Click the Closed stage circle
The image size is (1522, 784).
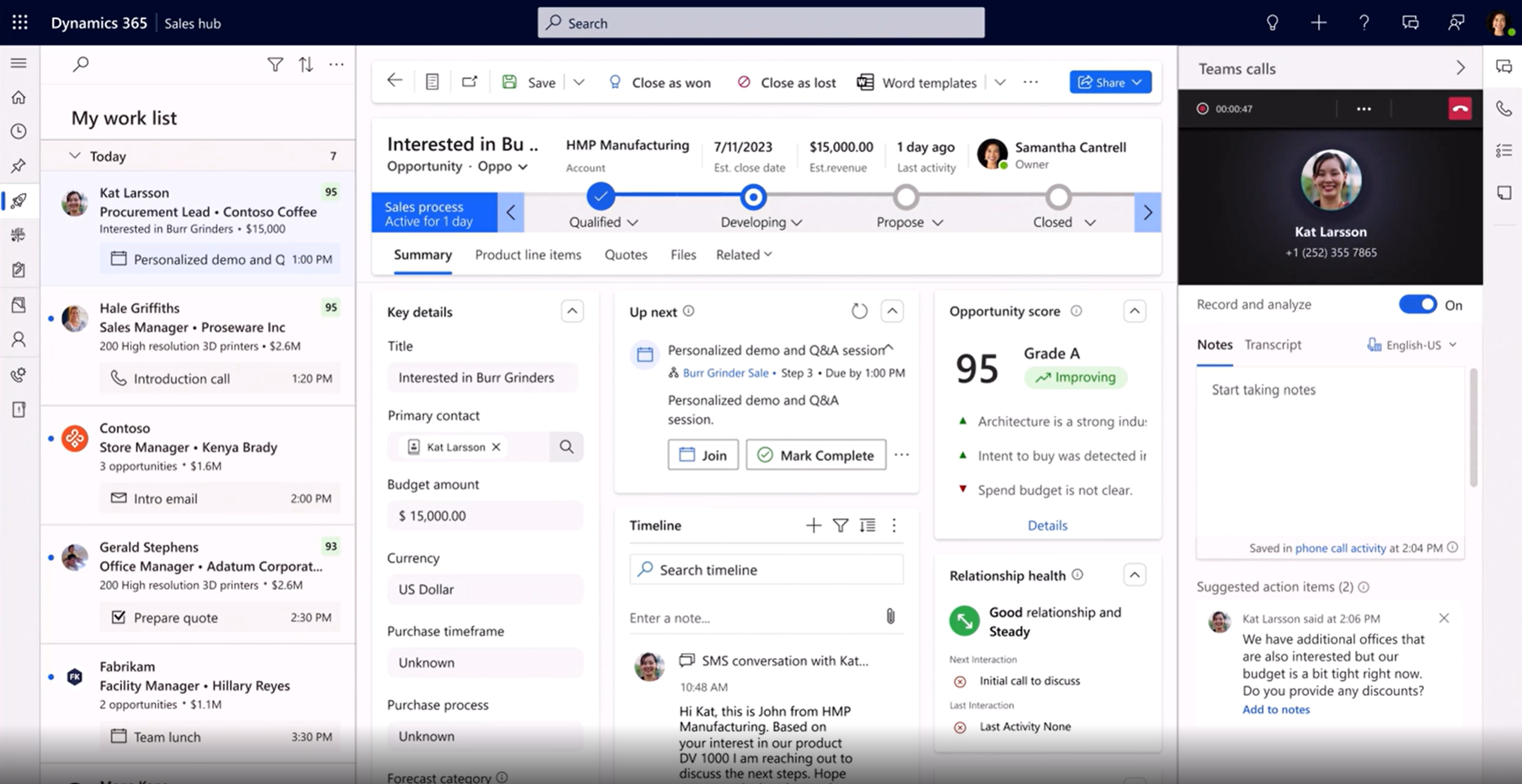pos(1059,197)
